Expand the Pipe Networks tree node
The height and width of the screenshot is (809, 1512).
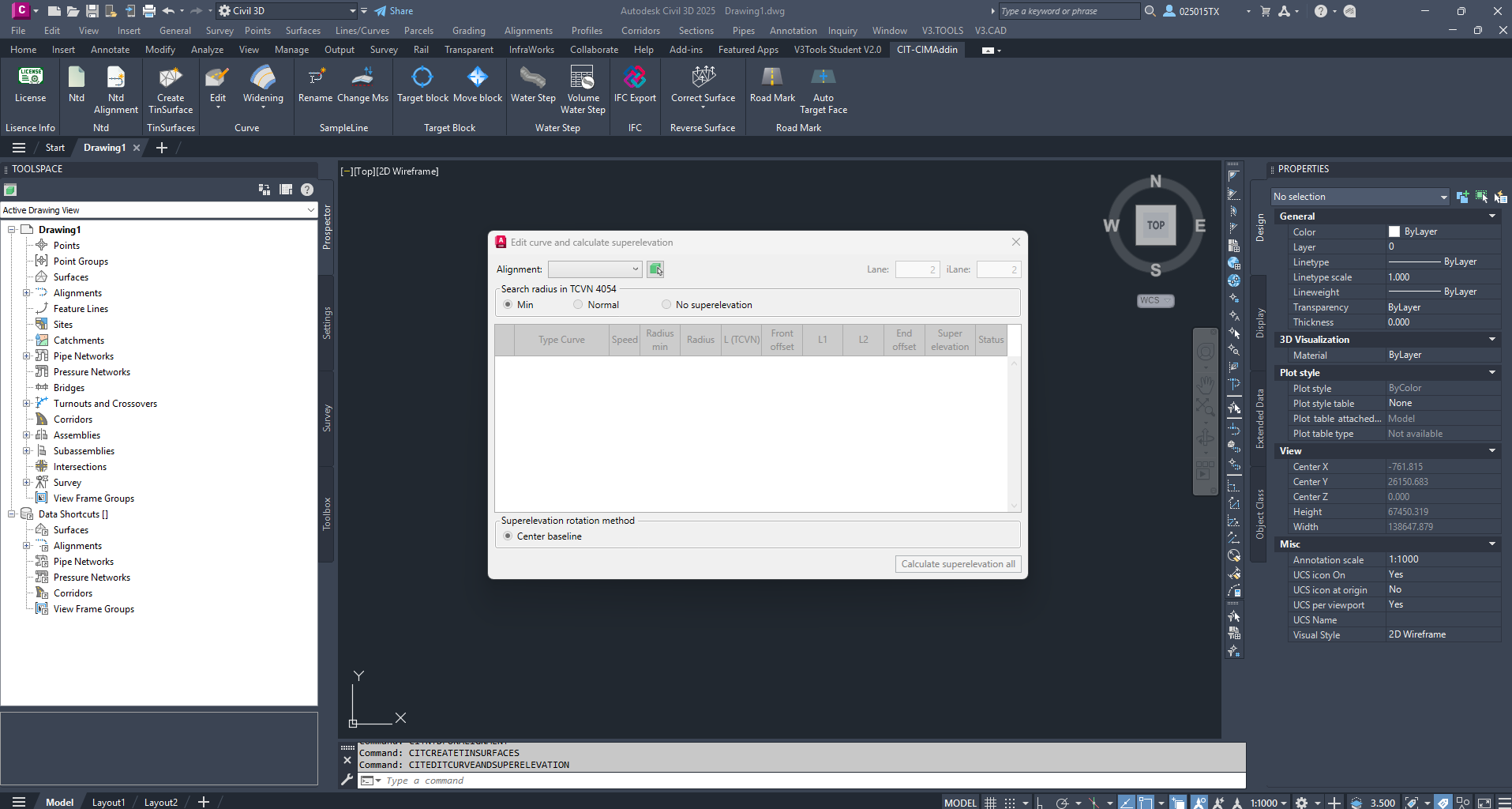click(x=26, y=356)
